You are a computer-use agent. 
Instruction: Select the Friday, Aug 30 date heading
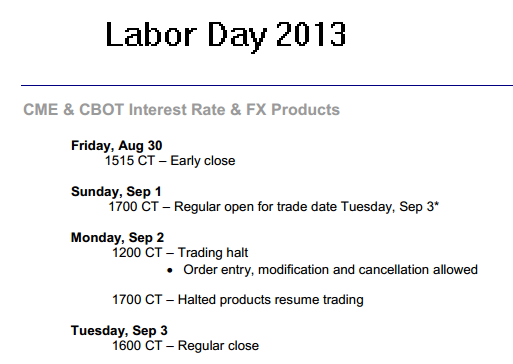[117, 146]
